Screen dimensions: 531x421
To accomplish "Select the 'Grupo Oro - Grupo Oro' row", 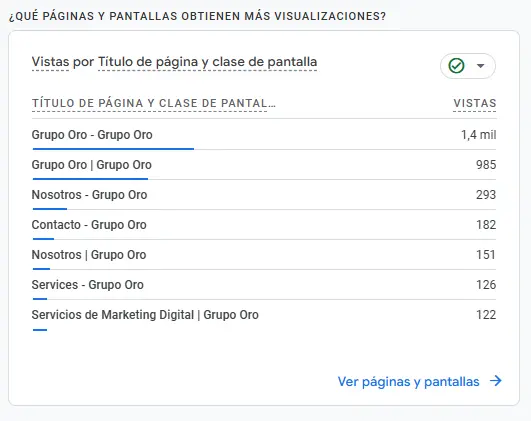I will tap(264, 135).
